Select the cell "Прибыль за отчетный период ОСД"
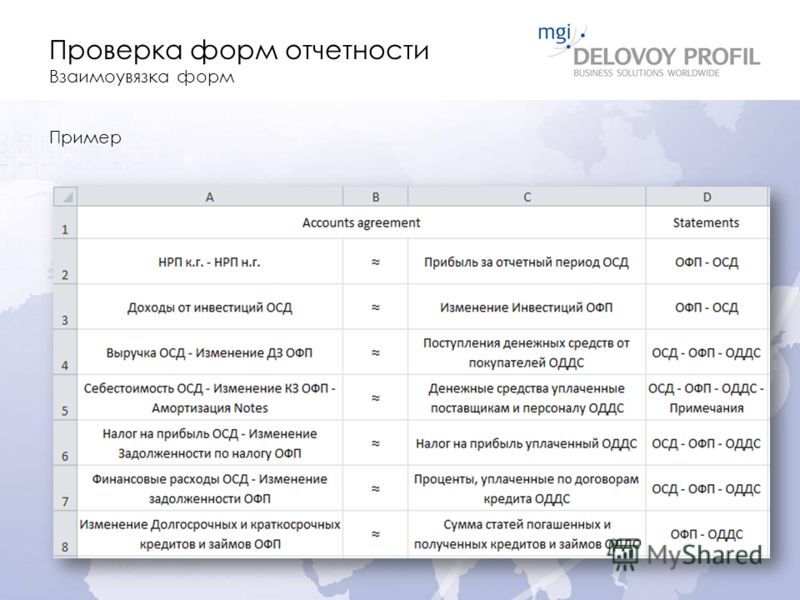This screenshot has width=800, height=600. point(527,262)
